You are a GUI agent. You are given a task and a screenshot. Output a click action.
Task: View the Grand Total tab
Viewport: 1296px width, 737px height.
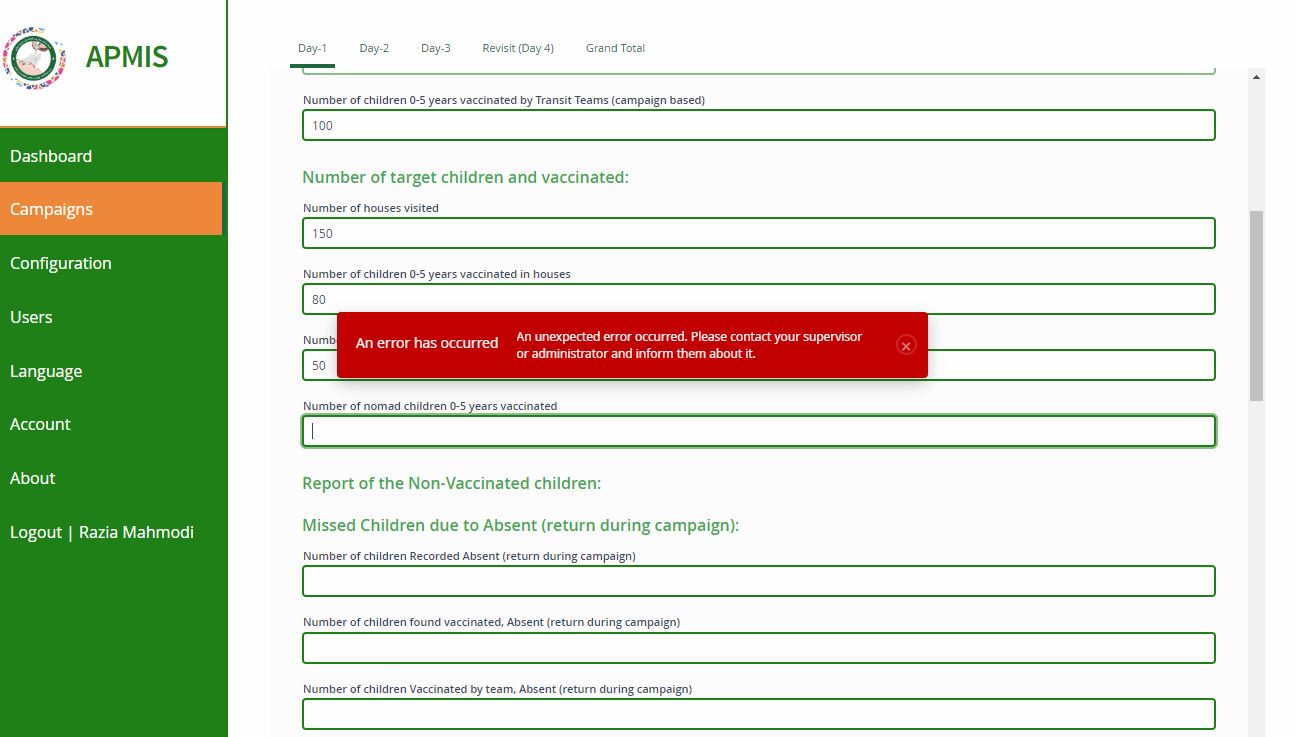point(614,47)
